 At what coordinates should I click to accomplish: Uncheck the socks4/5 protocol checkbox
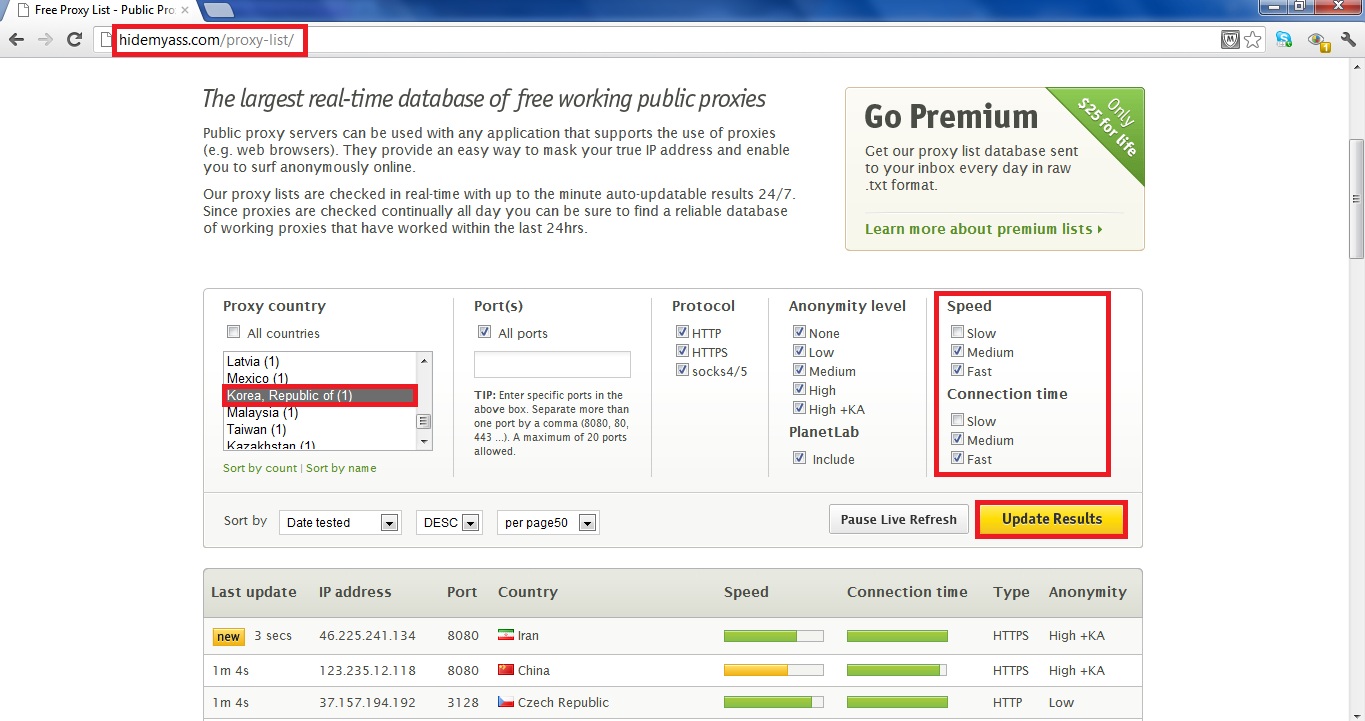coord(682,370)
